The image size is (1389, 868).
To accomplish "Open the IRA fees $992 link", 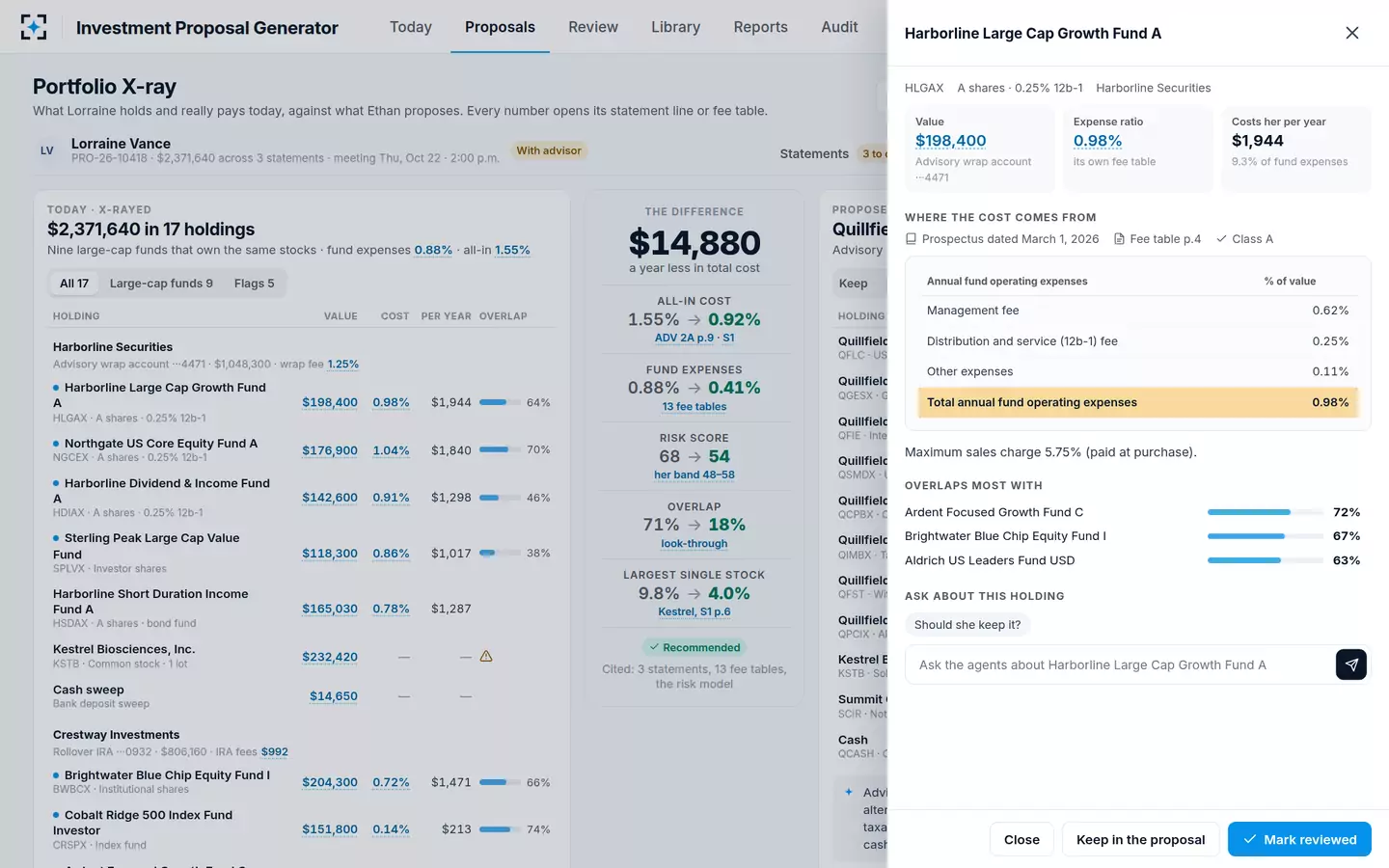I will [275, 752].
